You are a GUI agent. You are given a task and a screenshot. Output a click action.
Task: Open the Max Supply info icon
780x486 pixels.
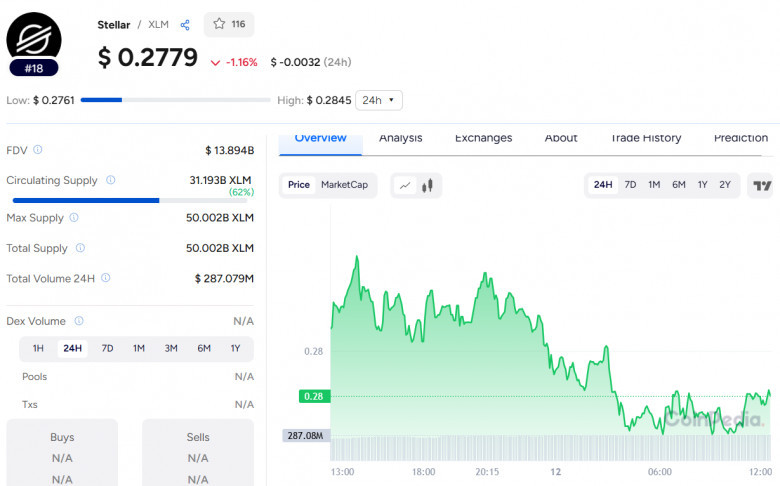[74, 217]
